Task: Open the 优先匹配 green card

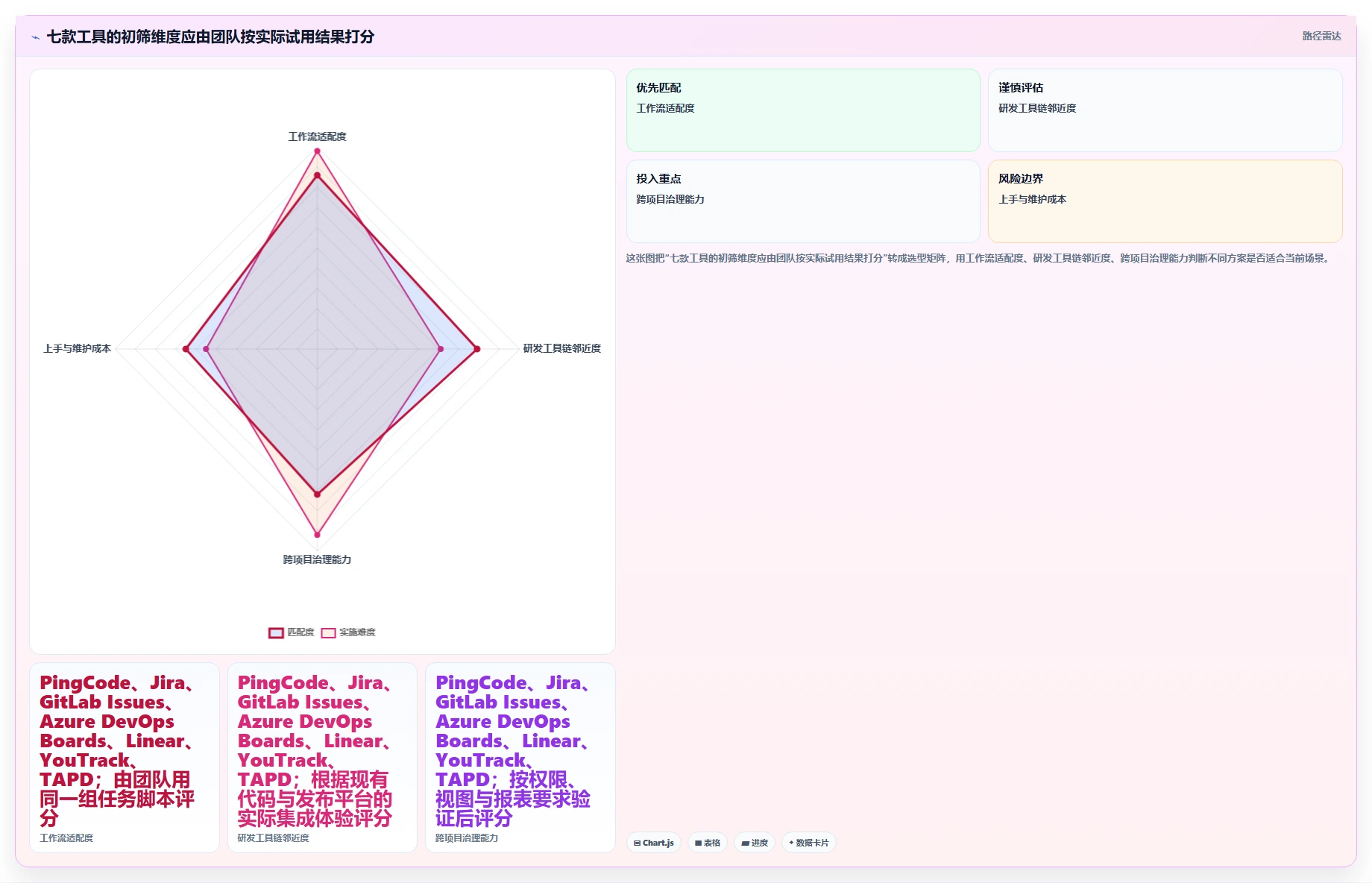Action: point(803,110)
